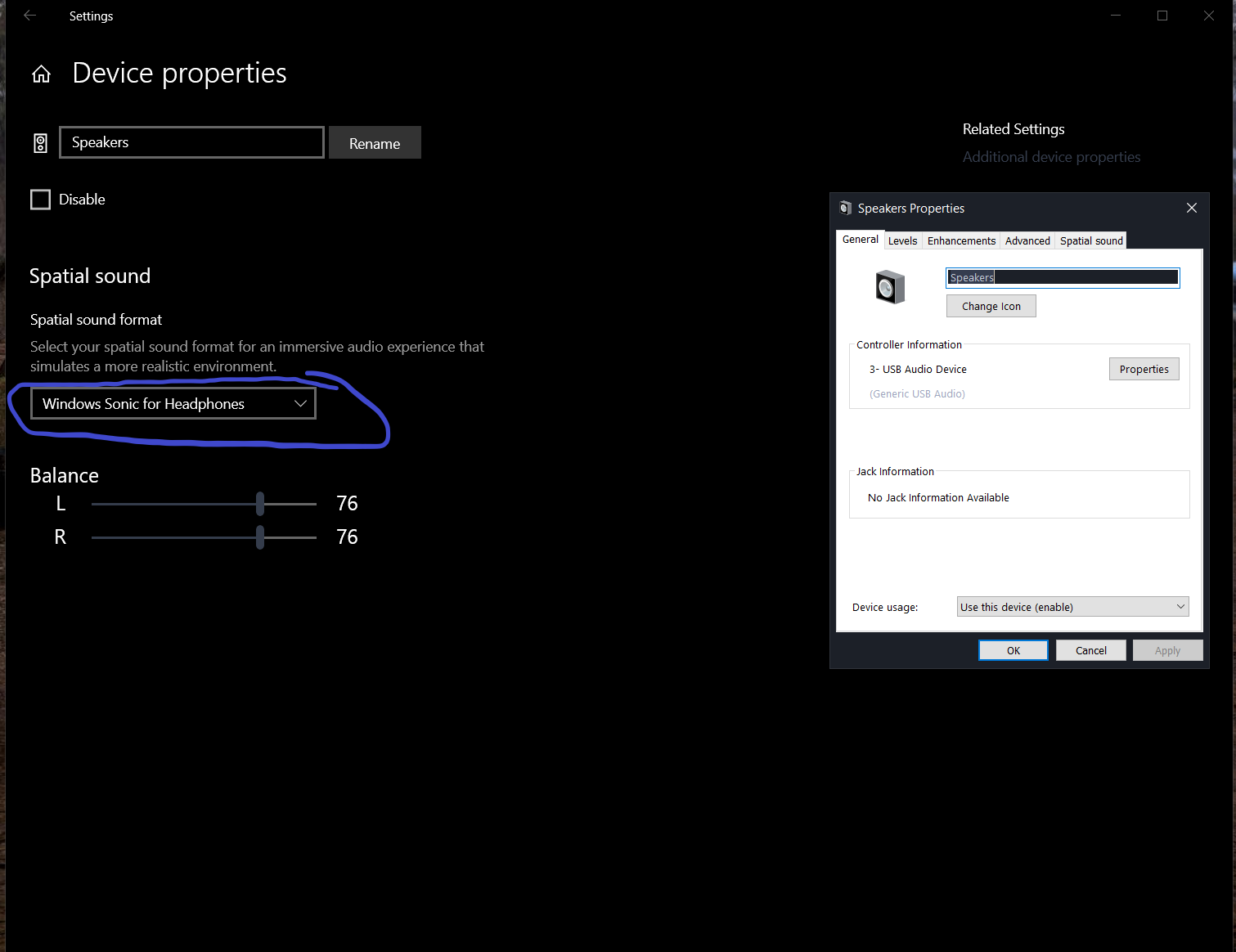Open Additional device properties link

(1051, 157)
